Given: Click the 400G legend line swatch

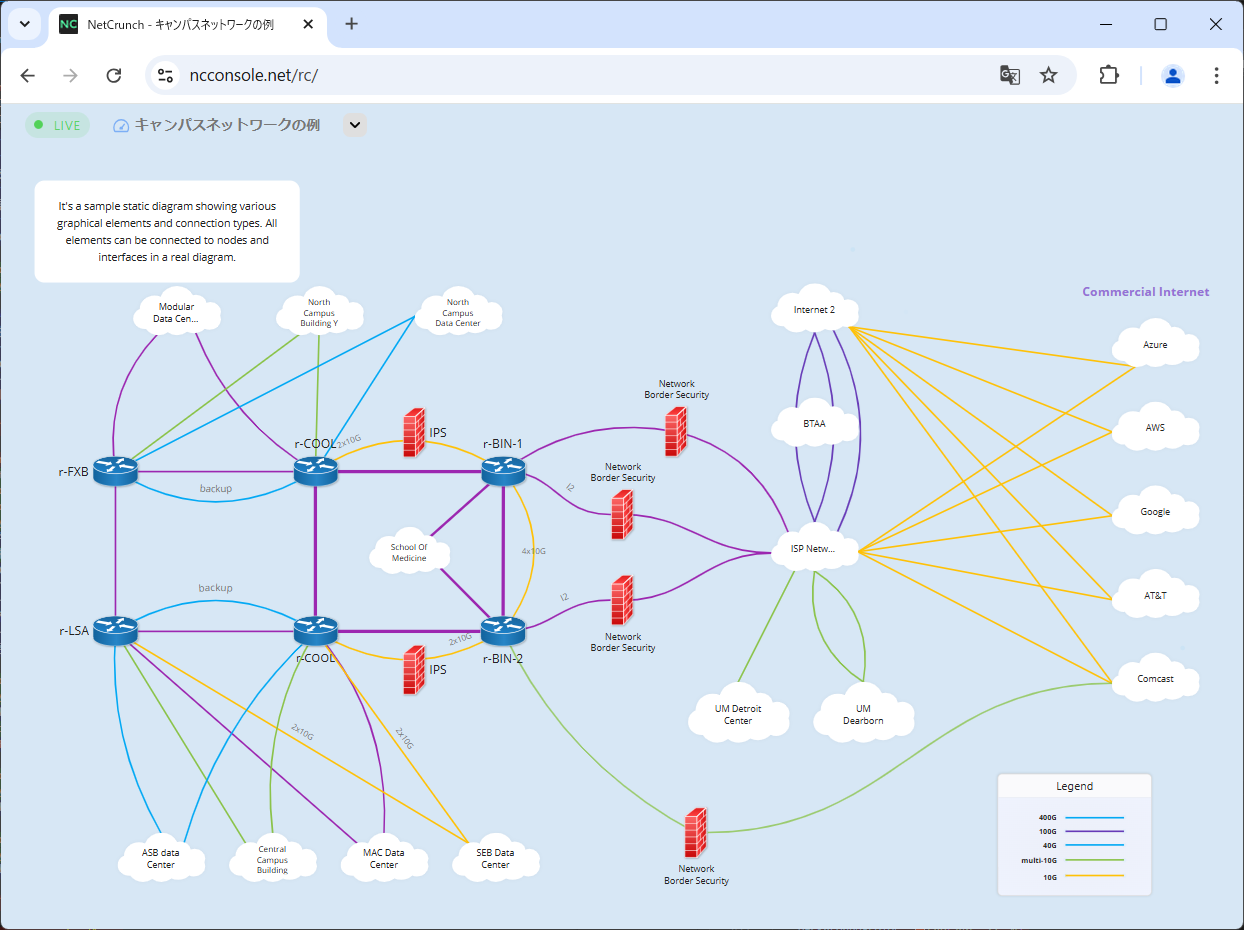Looking at the screenshot, I should tap(1094, 818).
